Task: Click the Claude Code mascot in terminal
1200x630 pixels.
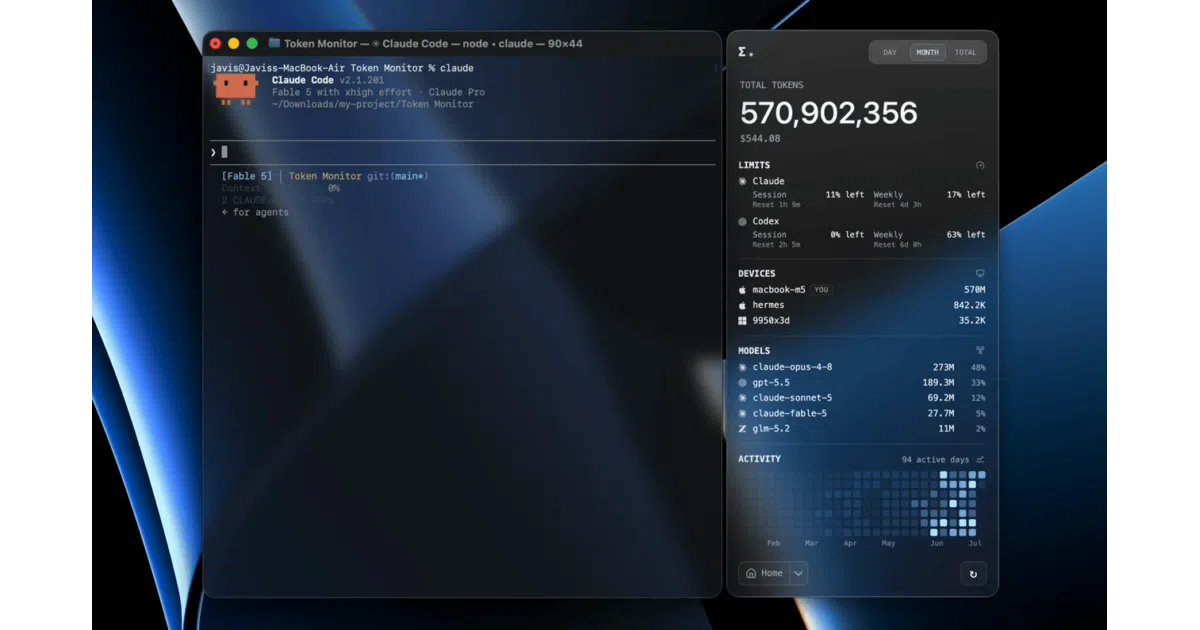Action: tap(236, 88)
